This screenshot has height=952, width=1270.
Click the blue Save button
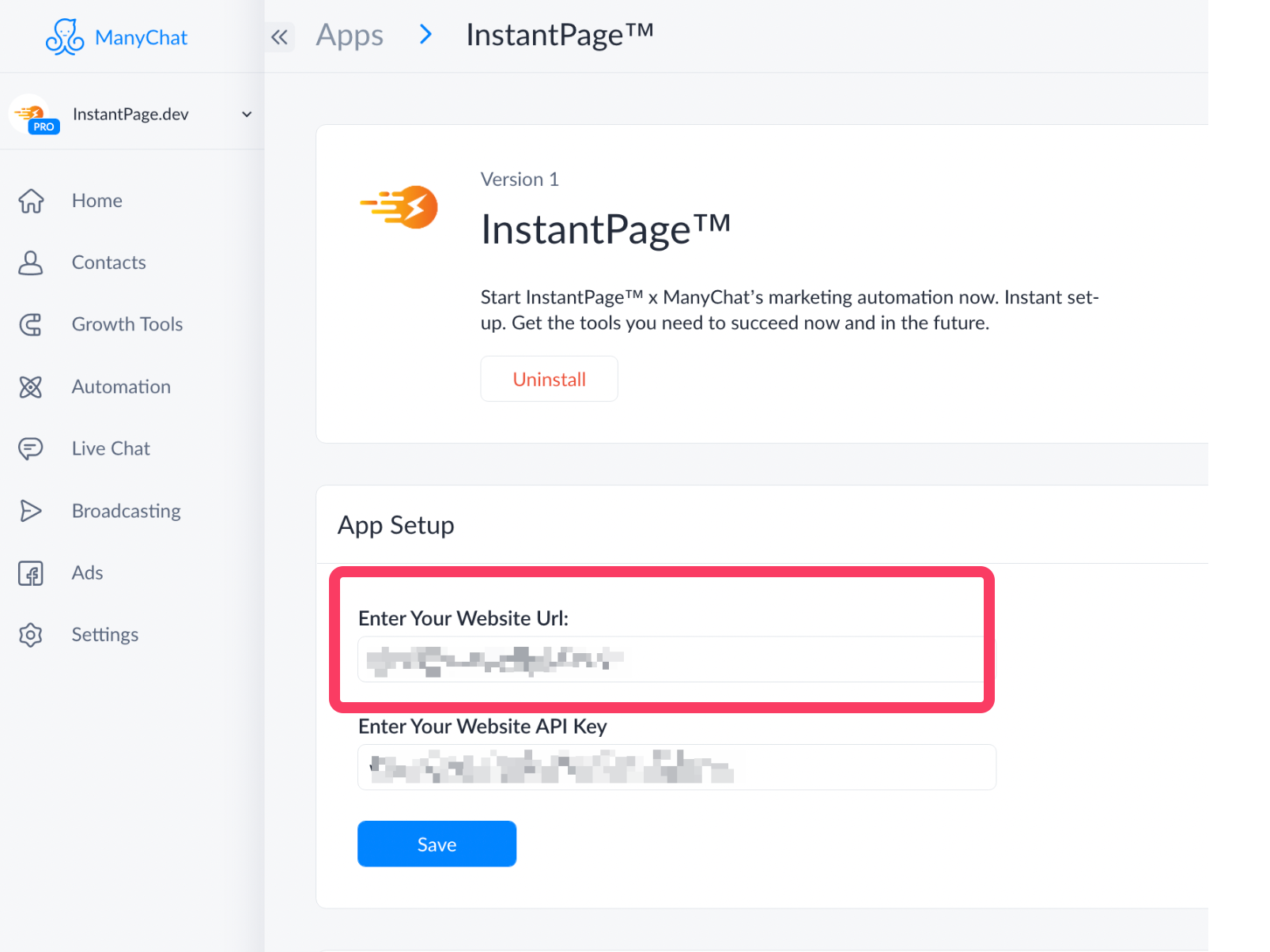437,844
